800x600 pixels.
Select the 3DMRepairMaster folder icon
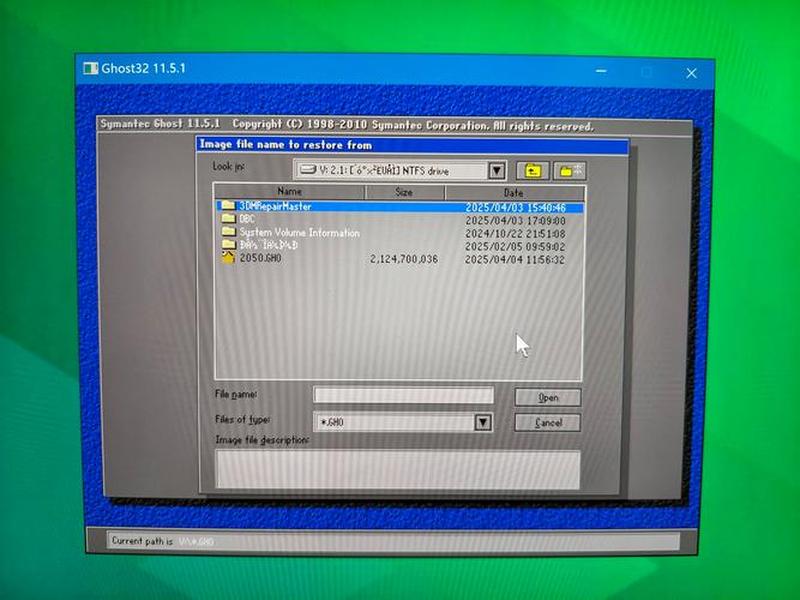(228, 206)
